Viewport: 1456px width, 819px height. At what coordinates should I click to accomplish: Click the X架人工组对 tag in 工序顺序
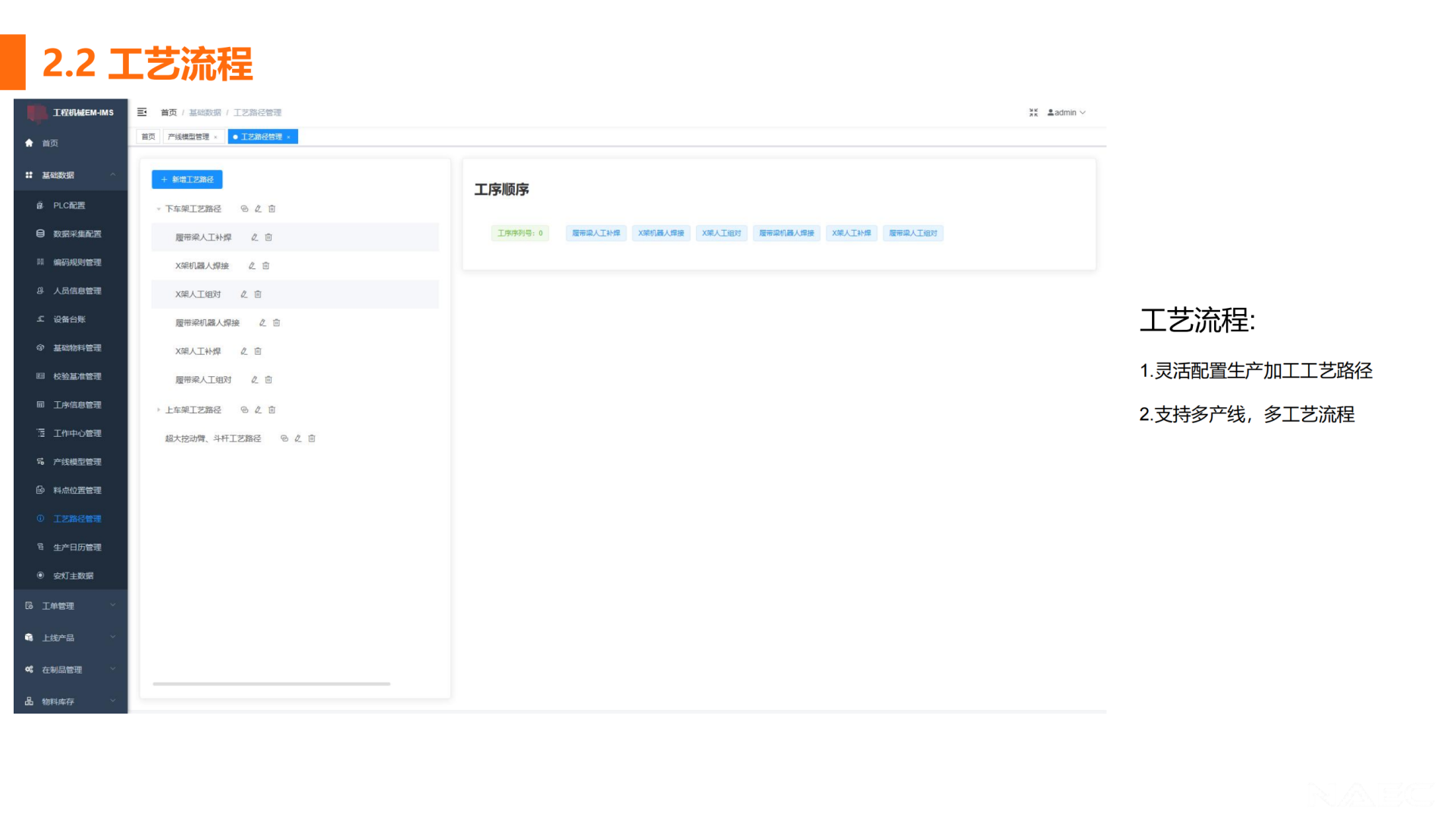click(x=721, y=233)
